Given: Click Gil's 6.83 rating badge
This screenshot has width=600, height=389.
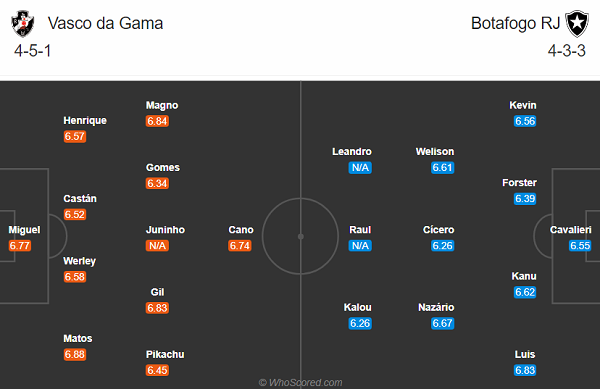Looking at the screenshot, I should tap(157, 308).
